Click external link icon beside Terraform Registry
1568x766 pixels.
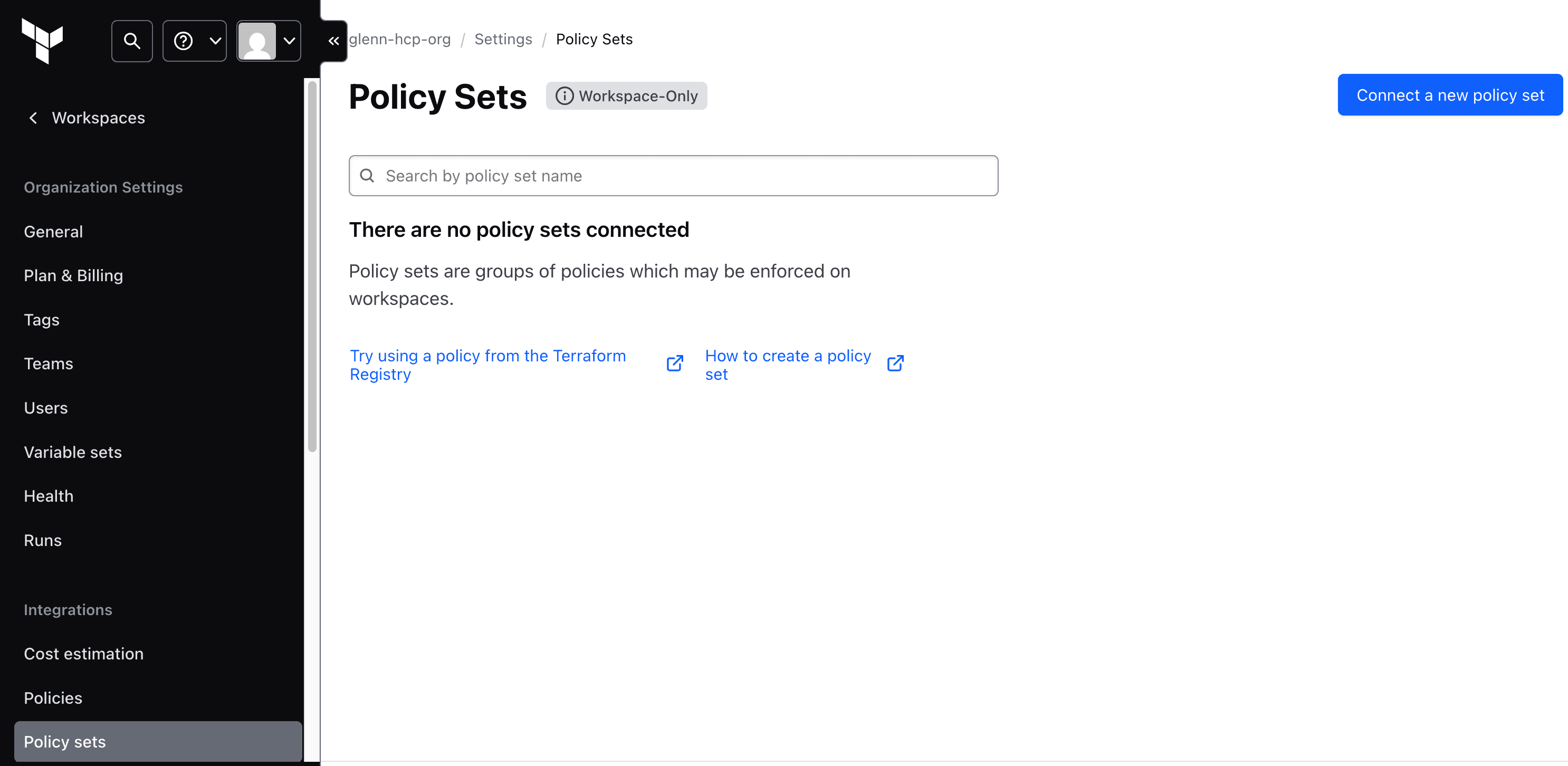674,363
